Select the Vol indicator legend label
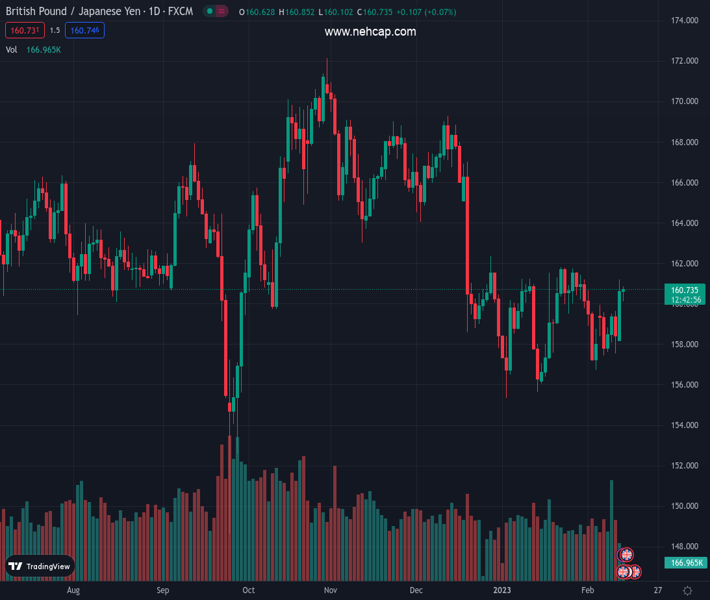Screen dimensions: 710x600 coord(11,50)
